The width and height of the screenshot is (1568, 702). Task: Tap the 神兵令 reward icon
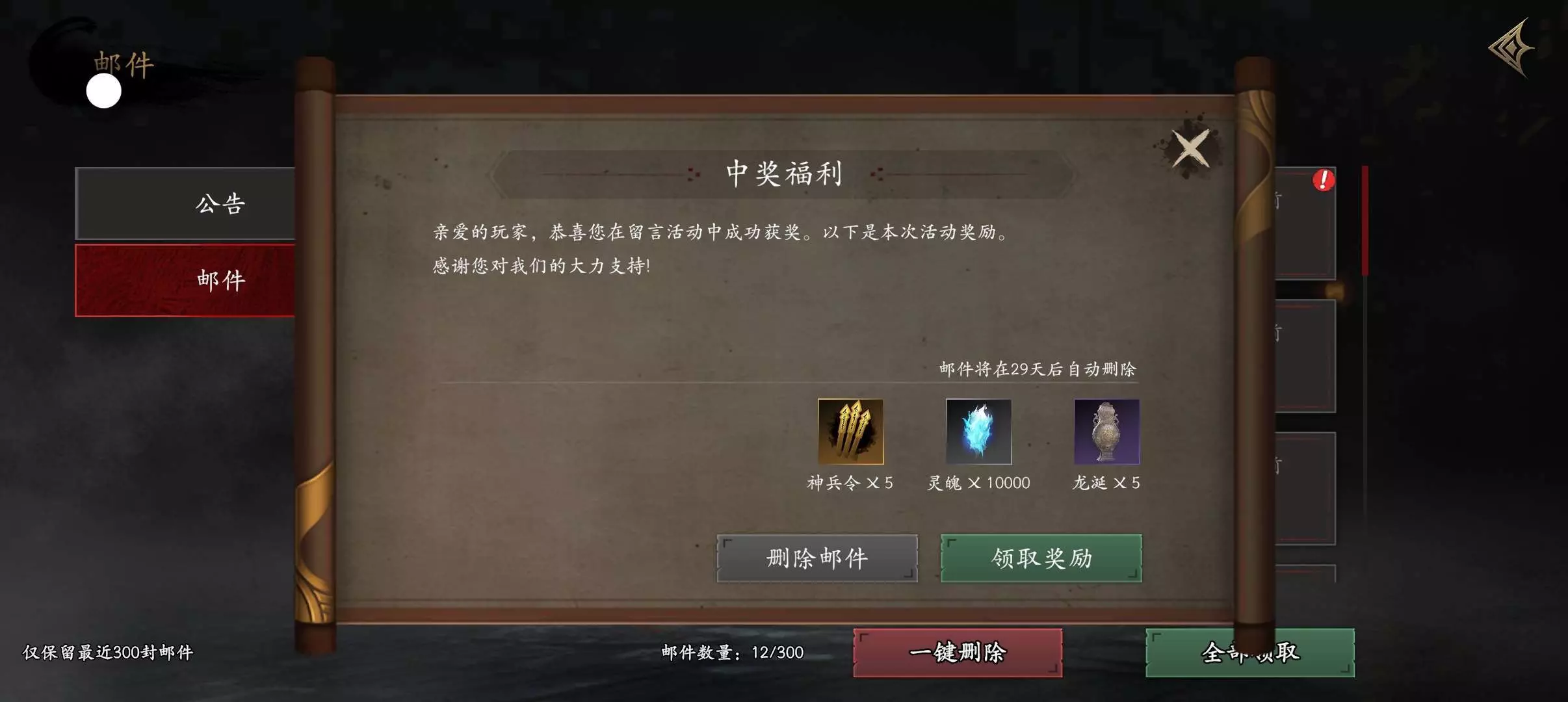click(x=850, y=432)
